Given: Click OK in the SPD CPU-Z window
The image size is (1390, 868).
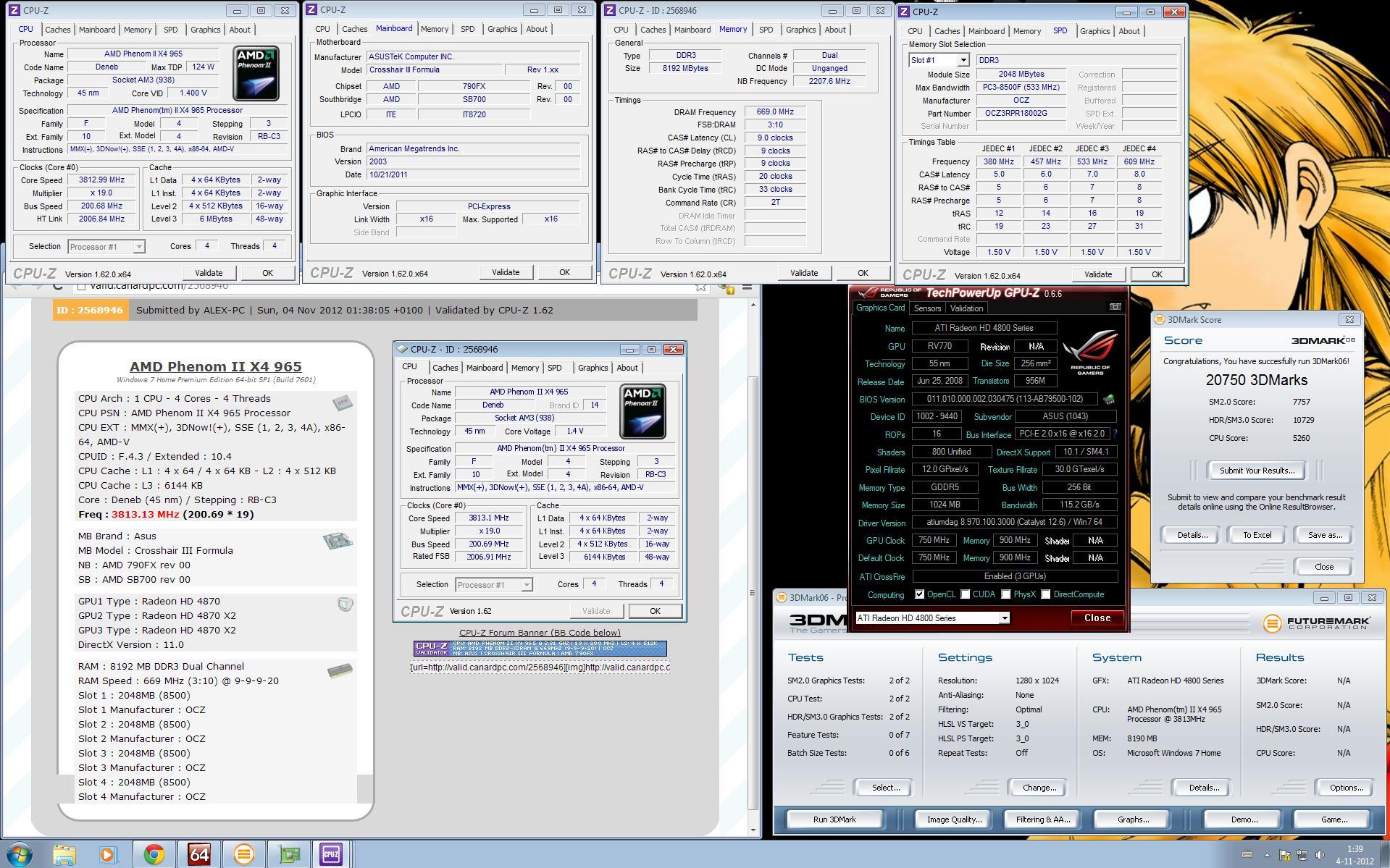Looking at the screenshot, I should click(x=1157, y=274).
